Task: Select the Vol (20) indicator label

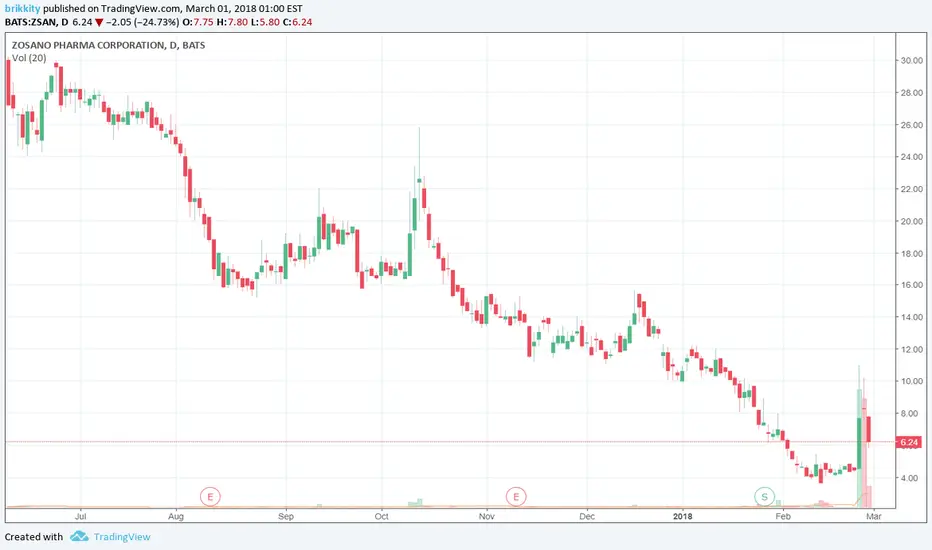Action: (x=29, y=58)
